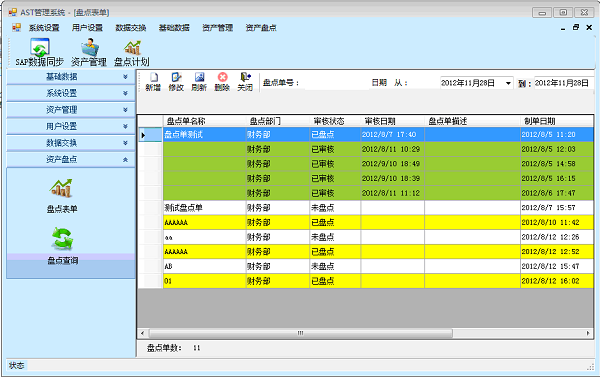Expand 用户设置 sidebar panel
Image resolution: width=600 pixels, height=377 pixels.
[71, 126]
